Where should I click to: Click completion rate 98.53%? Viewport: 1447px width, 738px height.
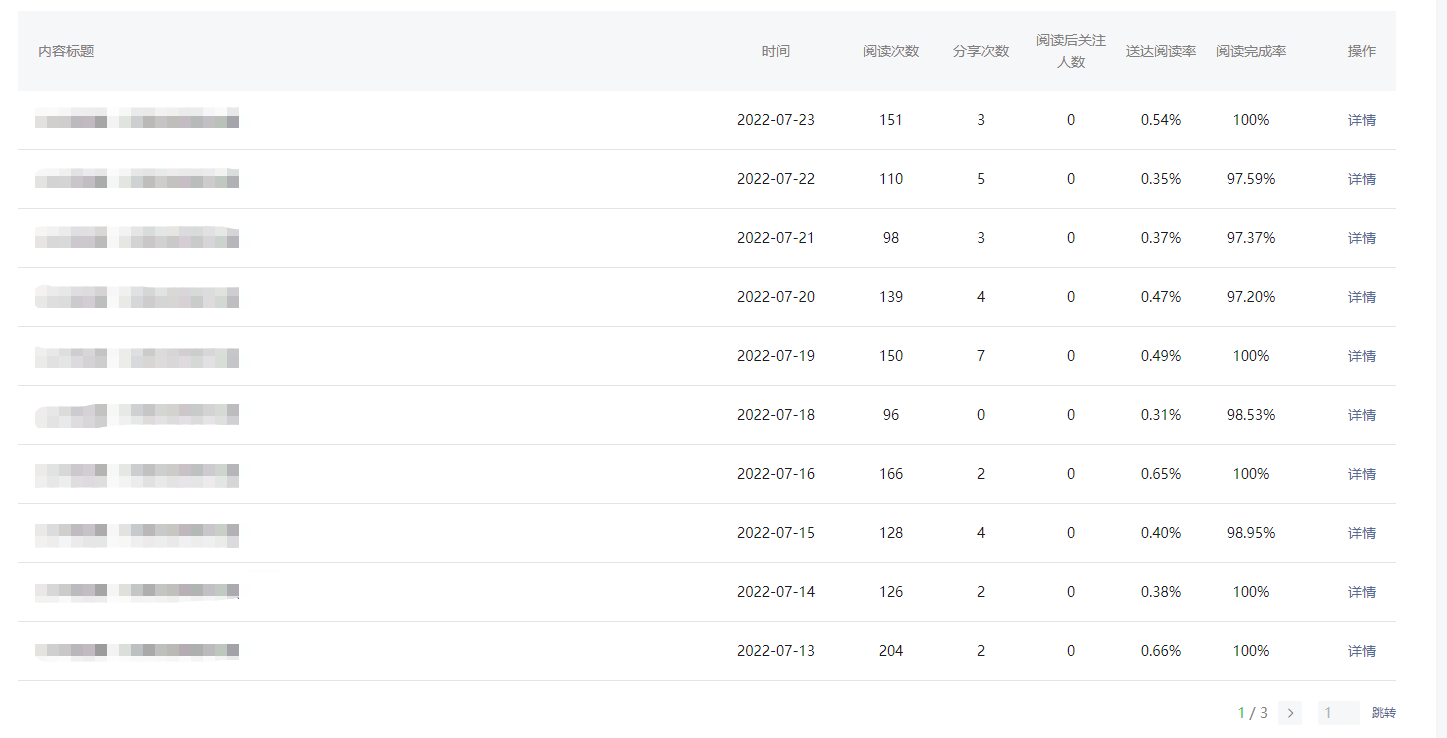pos(1251,415)
